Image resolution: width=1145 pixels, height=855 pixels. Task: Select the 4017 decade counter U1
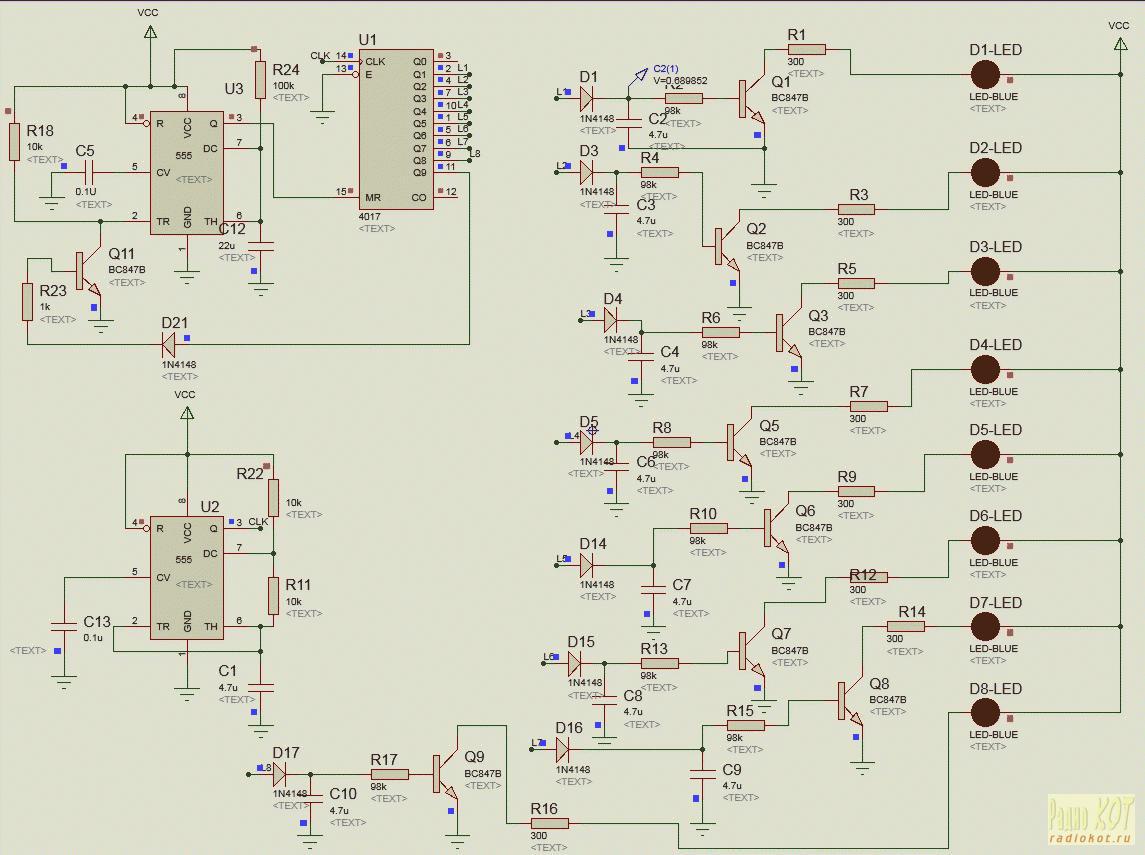[397, 128]
